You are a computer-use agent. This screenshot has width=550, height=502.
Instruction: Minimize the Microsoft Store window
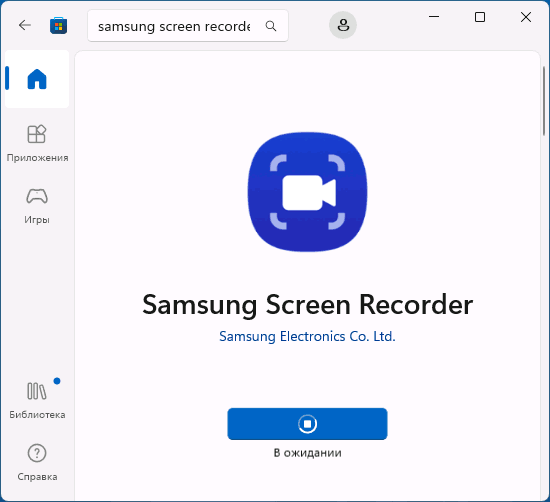(434, 16)
